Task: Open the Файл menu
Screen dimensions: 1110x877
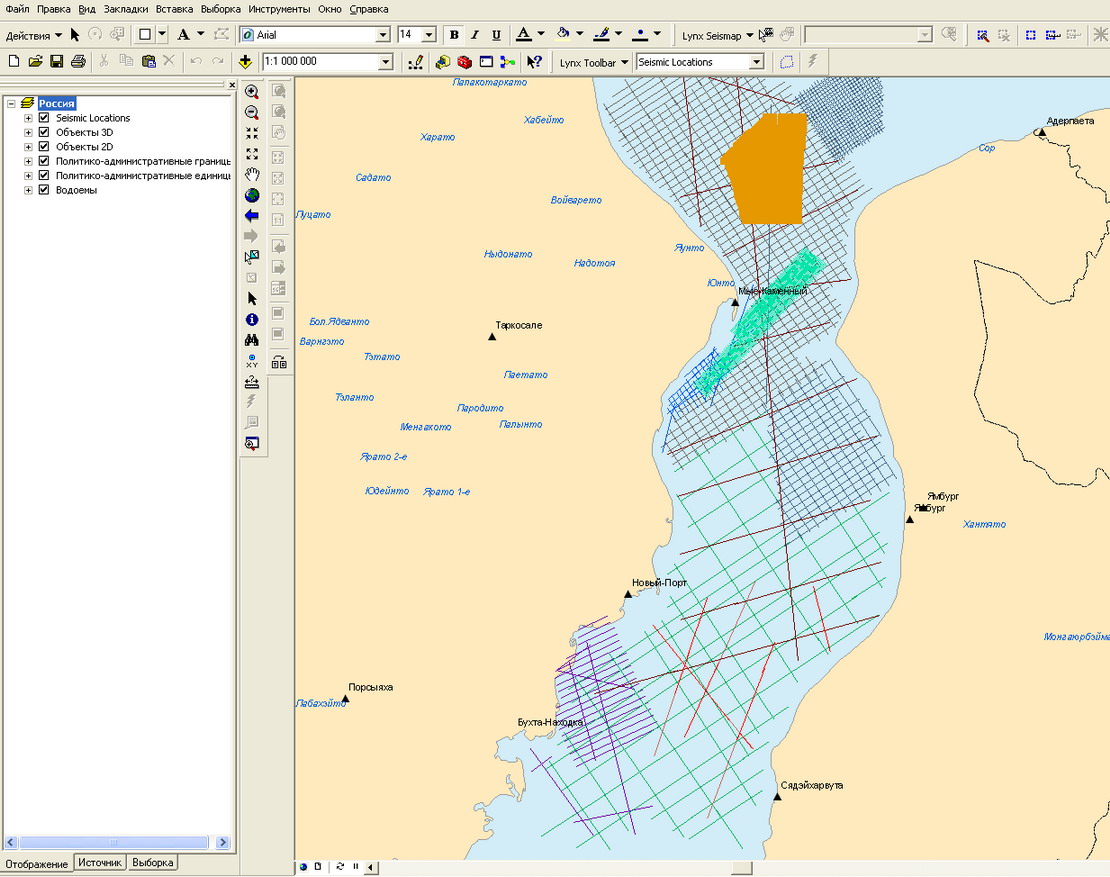Action: (17, 9)
